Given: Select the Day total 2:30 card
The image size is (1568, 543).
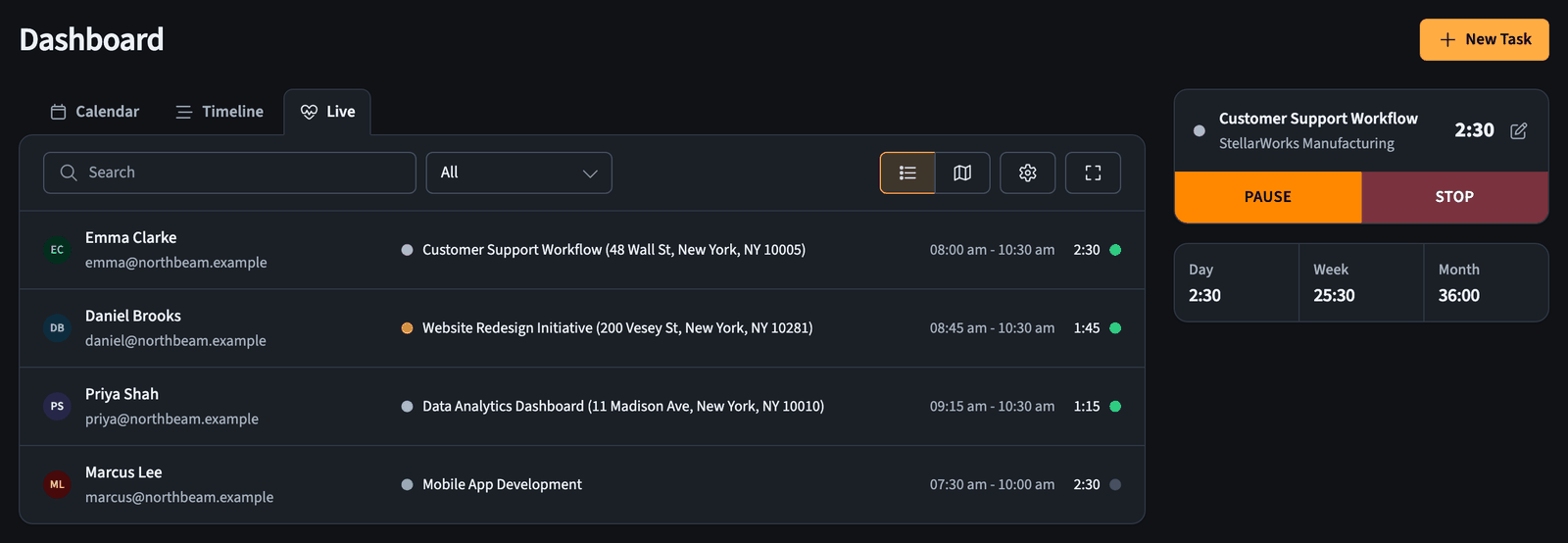Looking at the screenshot, I should (x=1237, y=283).
